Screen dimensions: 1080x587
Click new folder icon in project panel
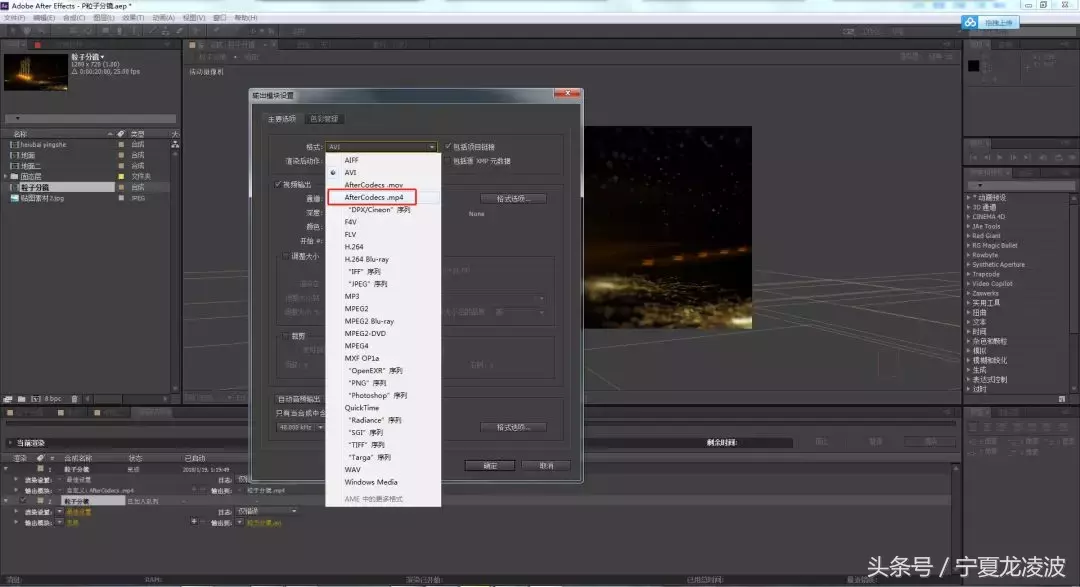(21, 399)
